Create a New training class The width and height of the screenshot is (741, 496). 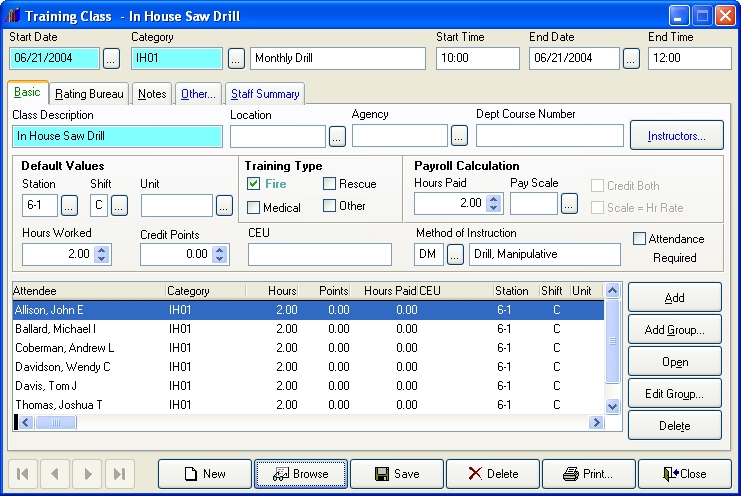[205, 474]
